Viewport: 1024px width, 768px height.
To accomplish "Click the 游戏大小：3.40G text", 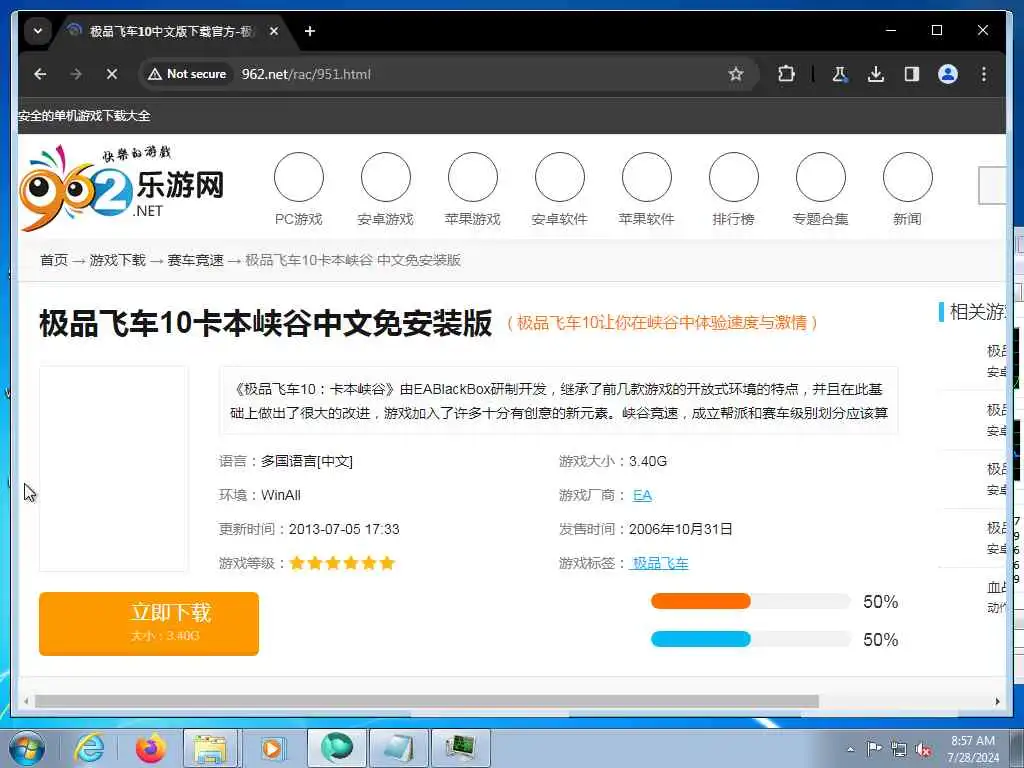I will point(613,461).
